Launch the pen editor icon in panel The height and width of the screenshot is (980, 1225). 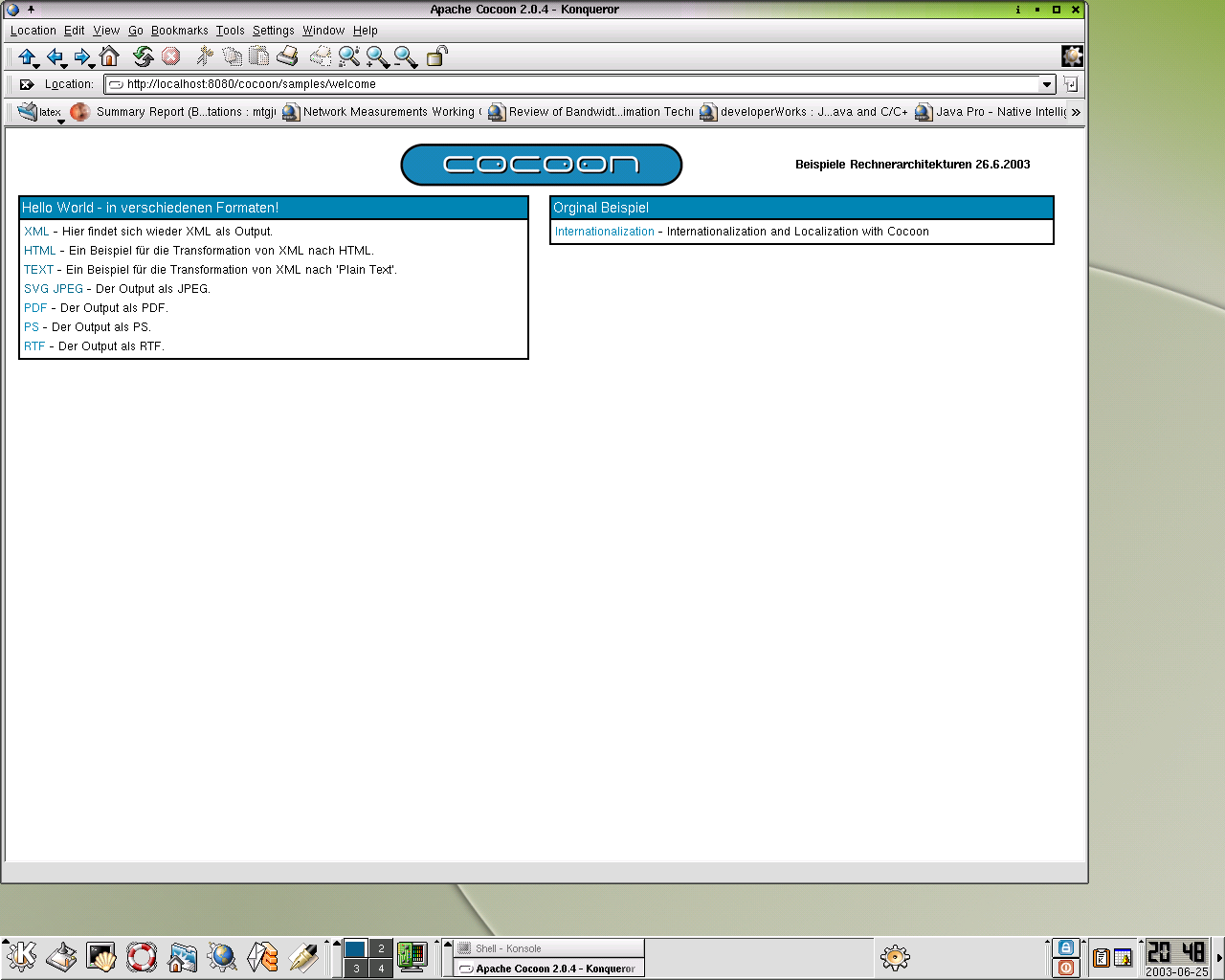point(302,957)
